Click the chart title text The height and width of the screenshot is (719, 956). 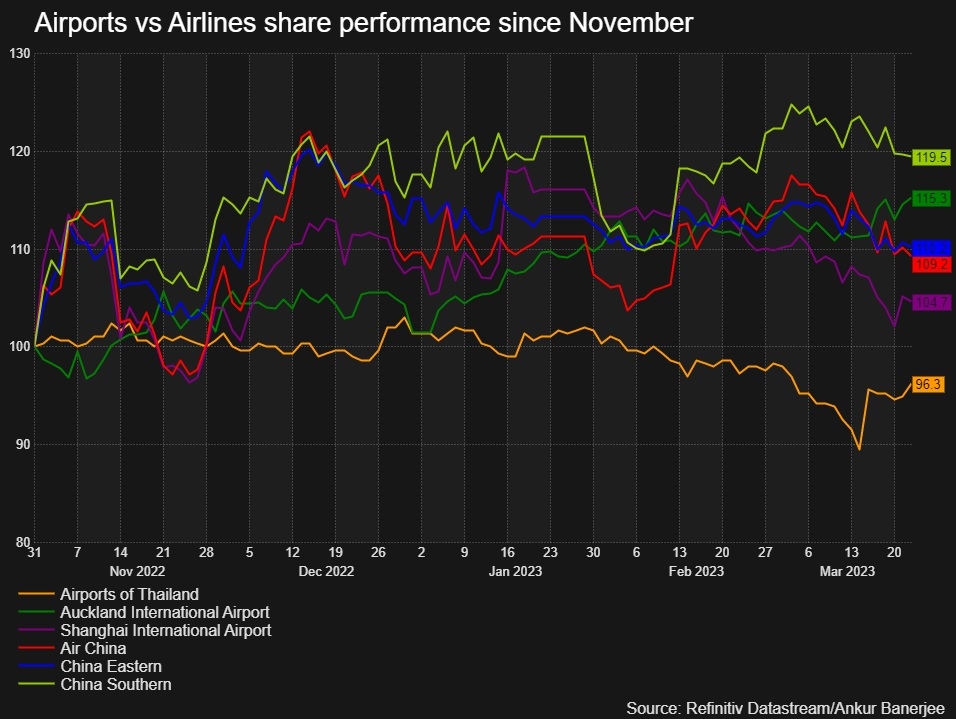point(363,23)
